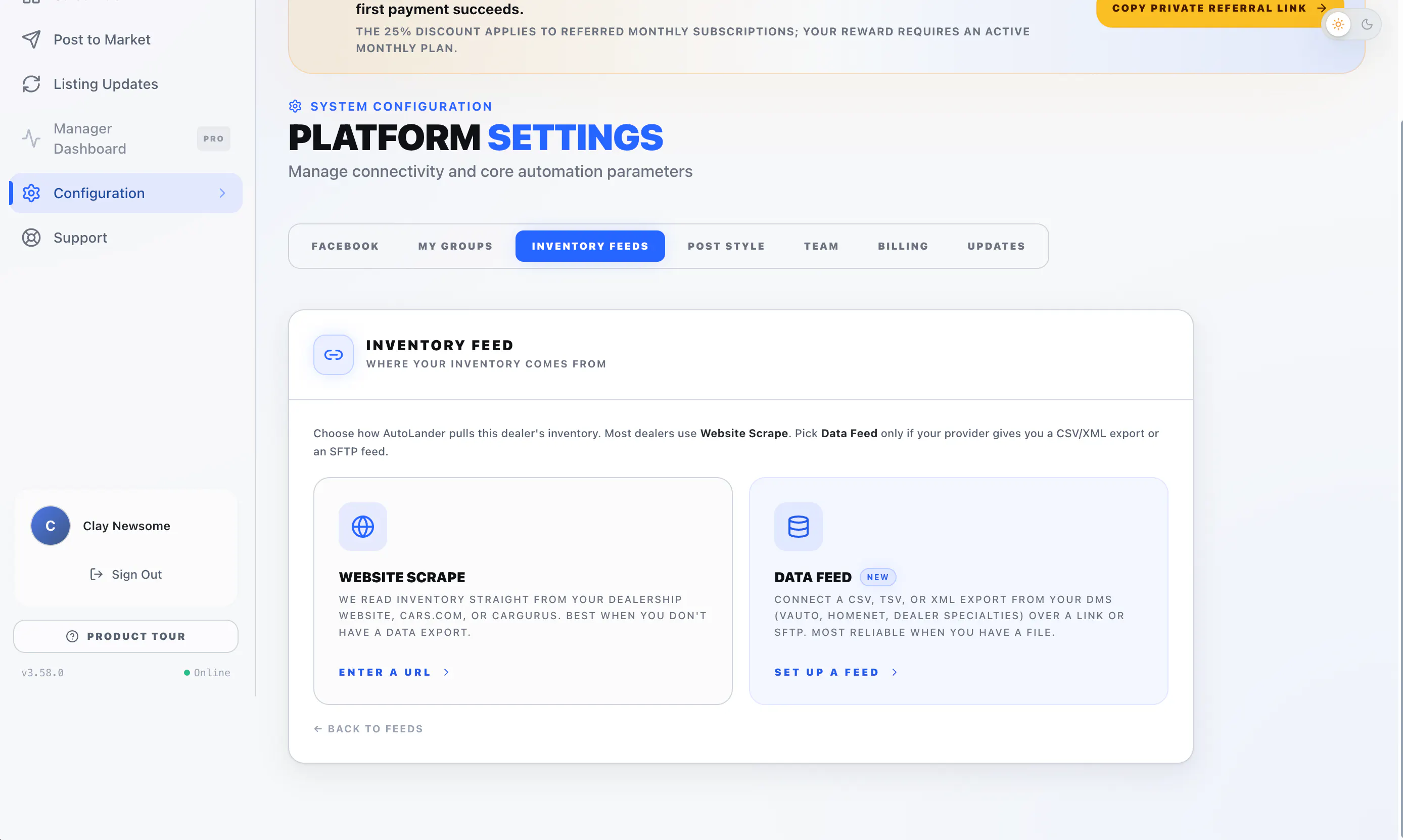This screenshot has height=840, width=1403.
Task: Open Manager Dashboard in sidebar
Action: click(x=126, y=138)
